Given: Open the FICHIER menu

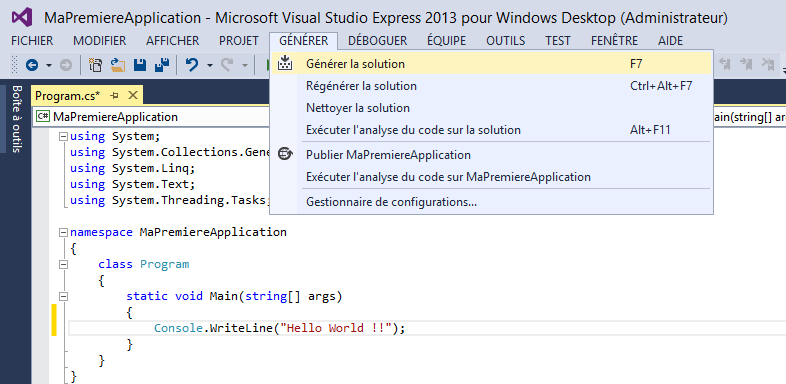Looking at the screenshot, I should 32,41.
